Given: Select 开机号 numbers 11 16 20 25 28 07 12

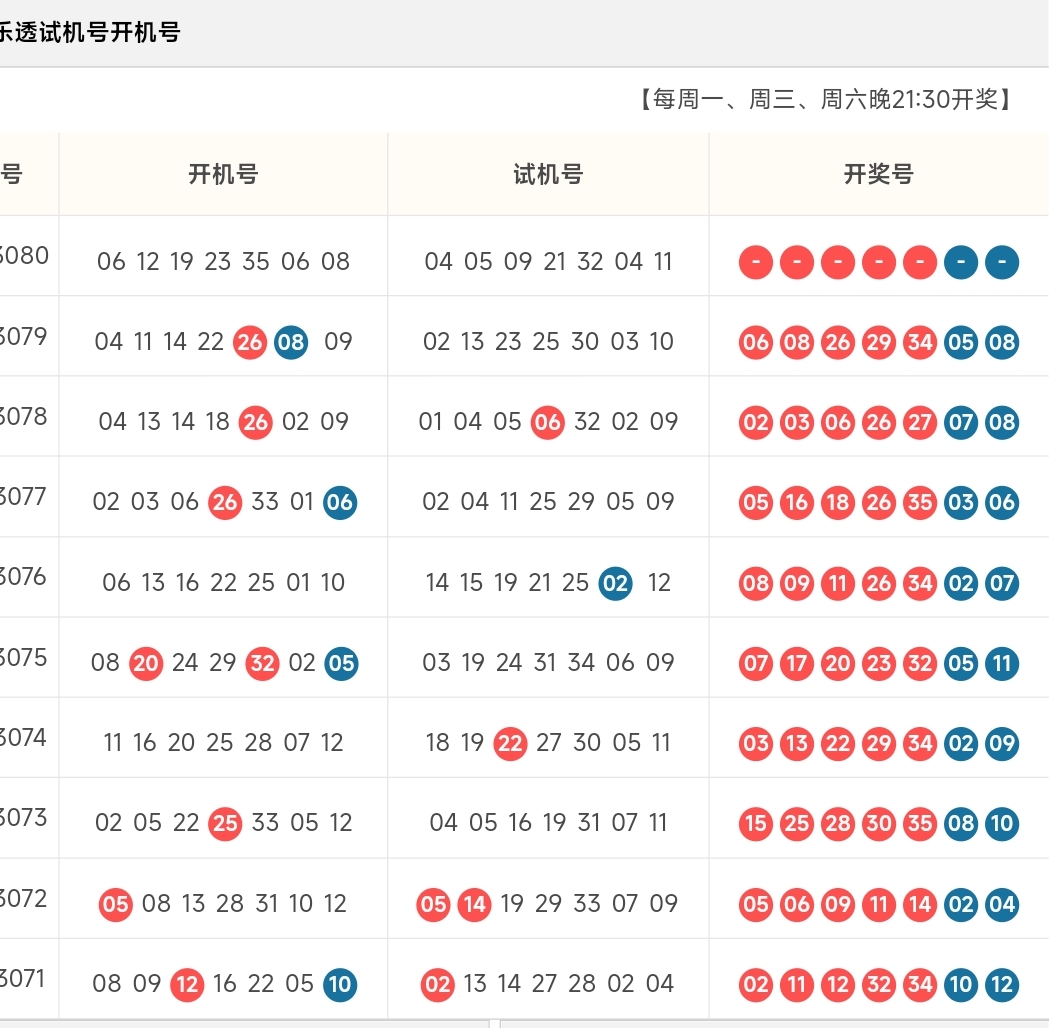Looking at the screenshot, I should coord(223,743).
